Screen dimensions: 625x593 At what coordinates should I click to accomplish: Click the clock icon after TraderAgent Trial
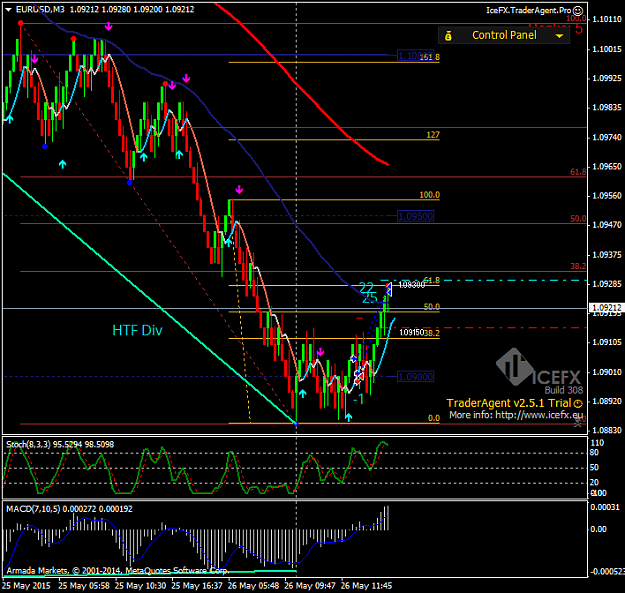click(578, 404)
